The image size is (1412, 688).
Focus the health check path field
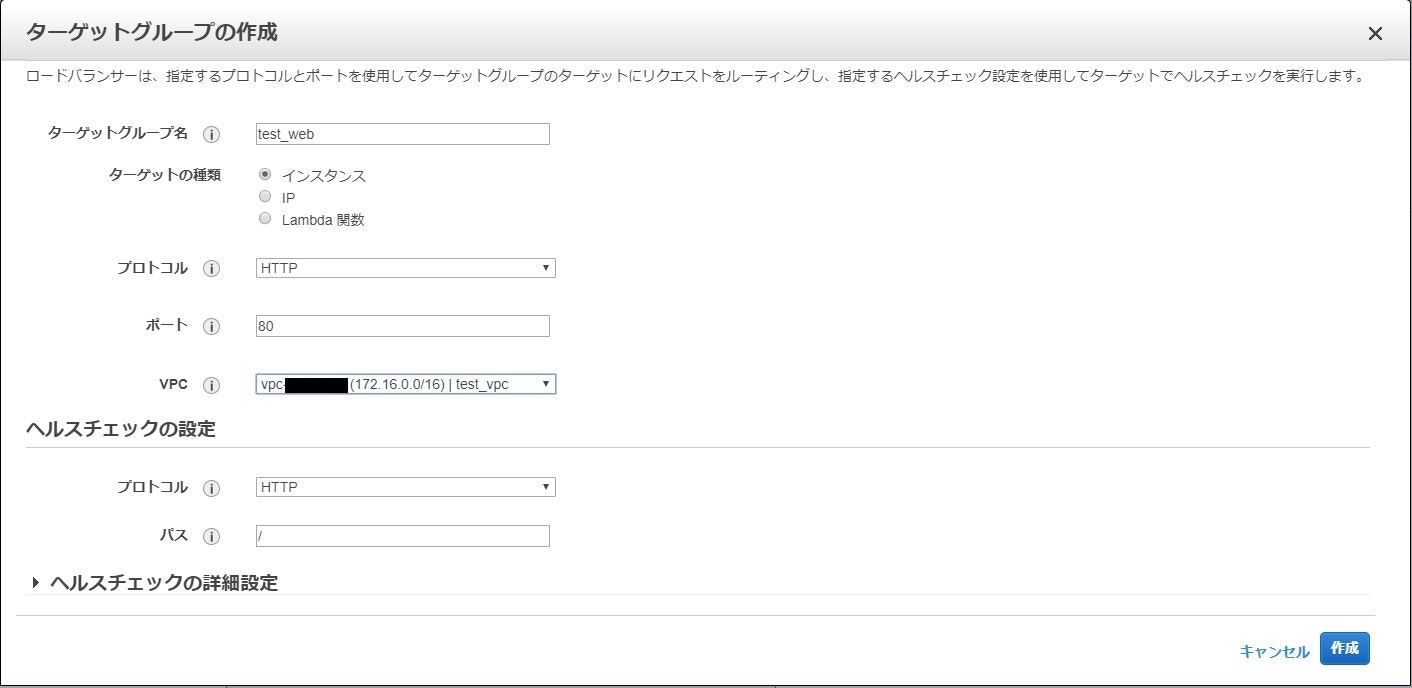tap(403, 536)
